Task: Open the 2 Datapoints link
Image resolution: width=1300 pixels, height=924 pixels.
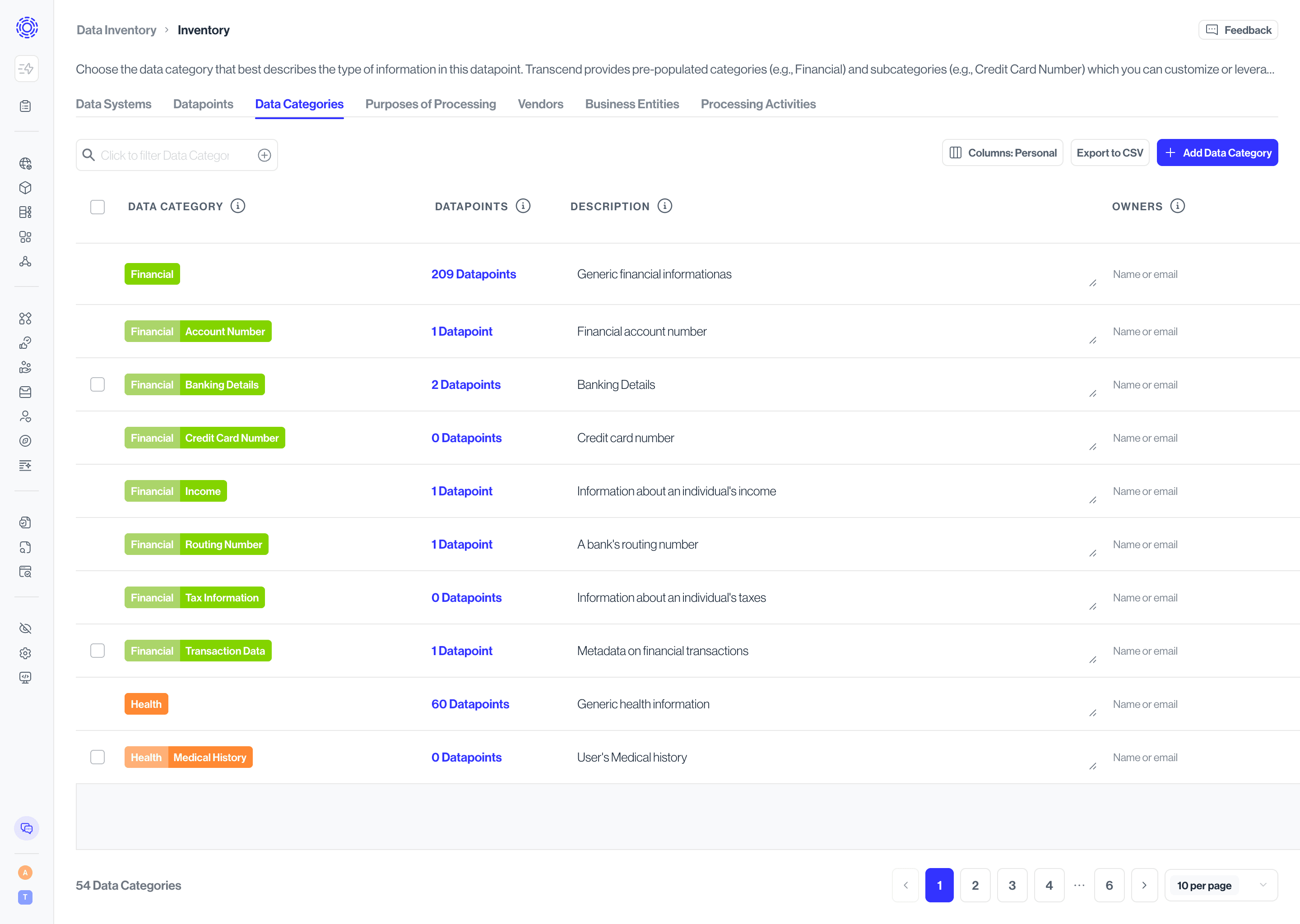Action: pyautogui.click(x=465, y=384)
